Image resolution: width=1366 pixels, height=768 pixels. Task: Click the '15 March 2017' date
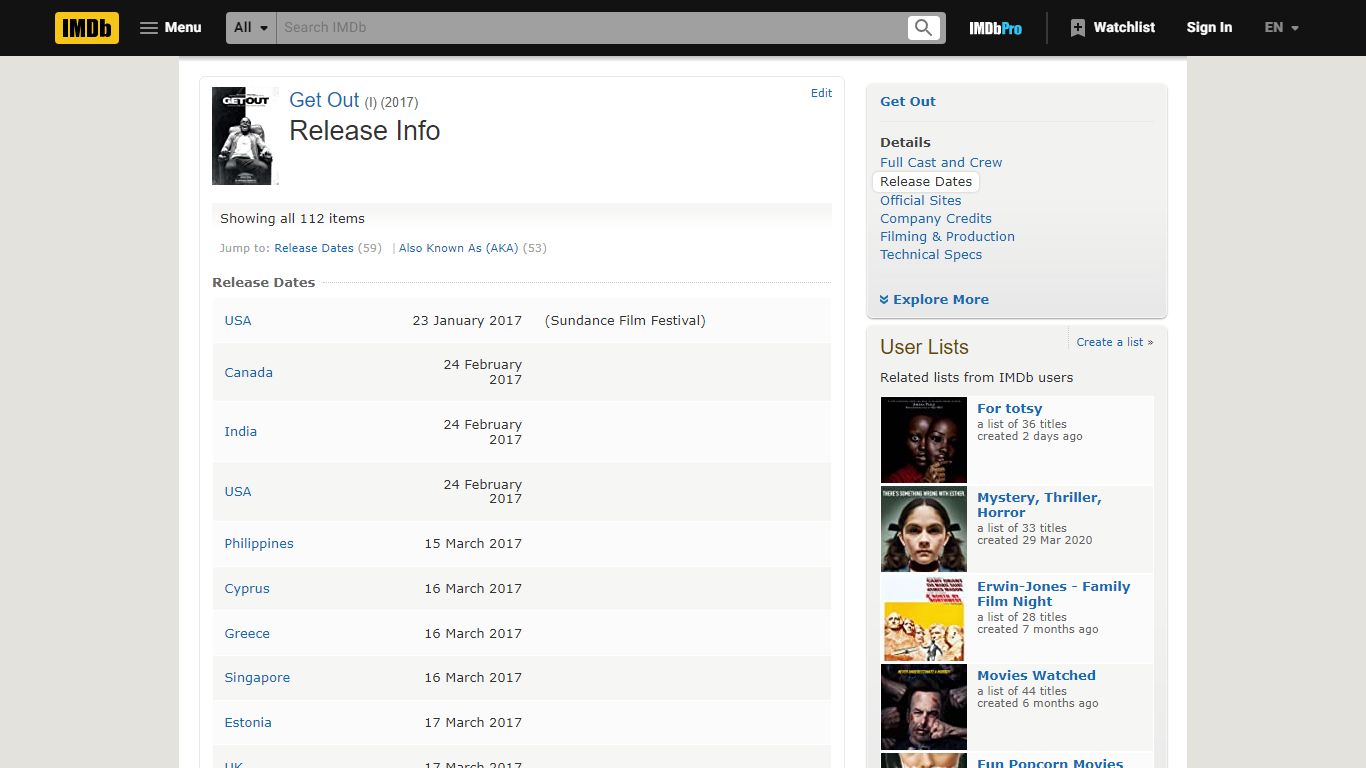[473, 544]
